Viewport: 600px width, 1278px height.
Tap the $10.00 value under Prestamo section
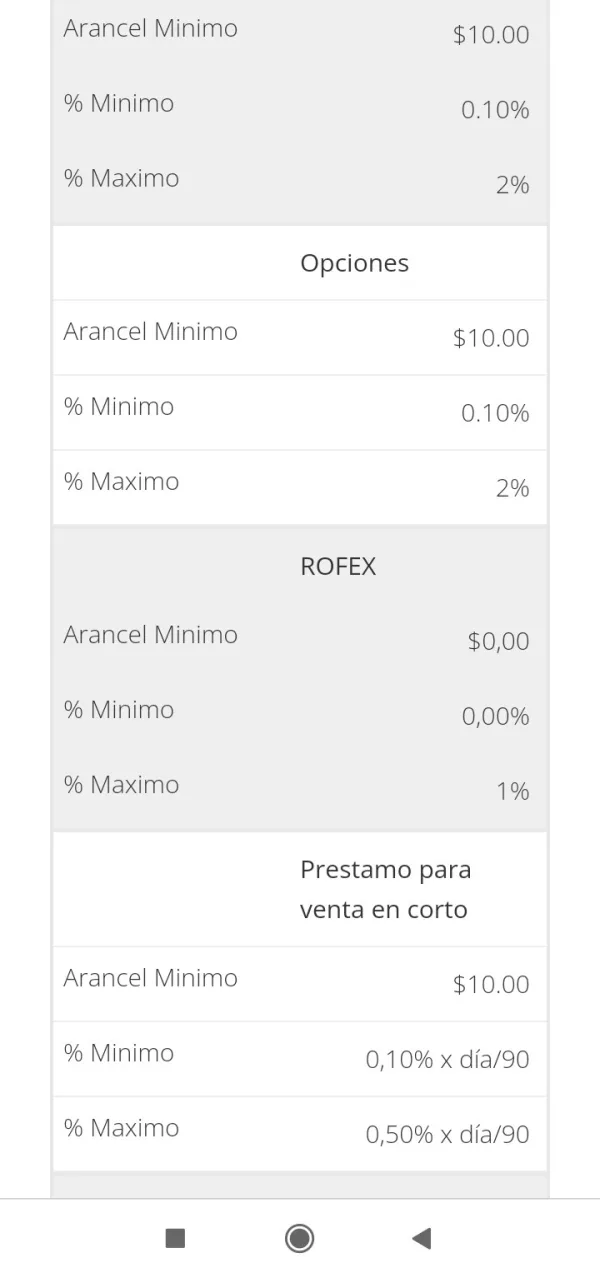click(491, 984)
